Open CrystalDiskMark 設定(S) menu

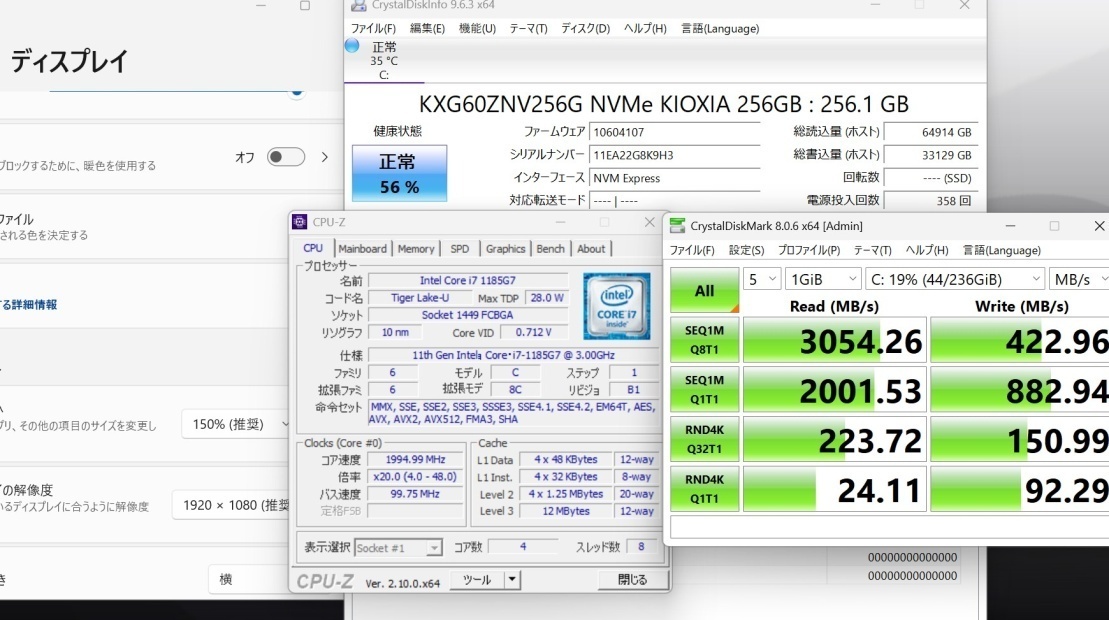pyautogui.click(x=746, y=250)
